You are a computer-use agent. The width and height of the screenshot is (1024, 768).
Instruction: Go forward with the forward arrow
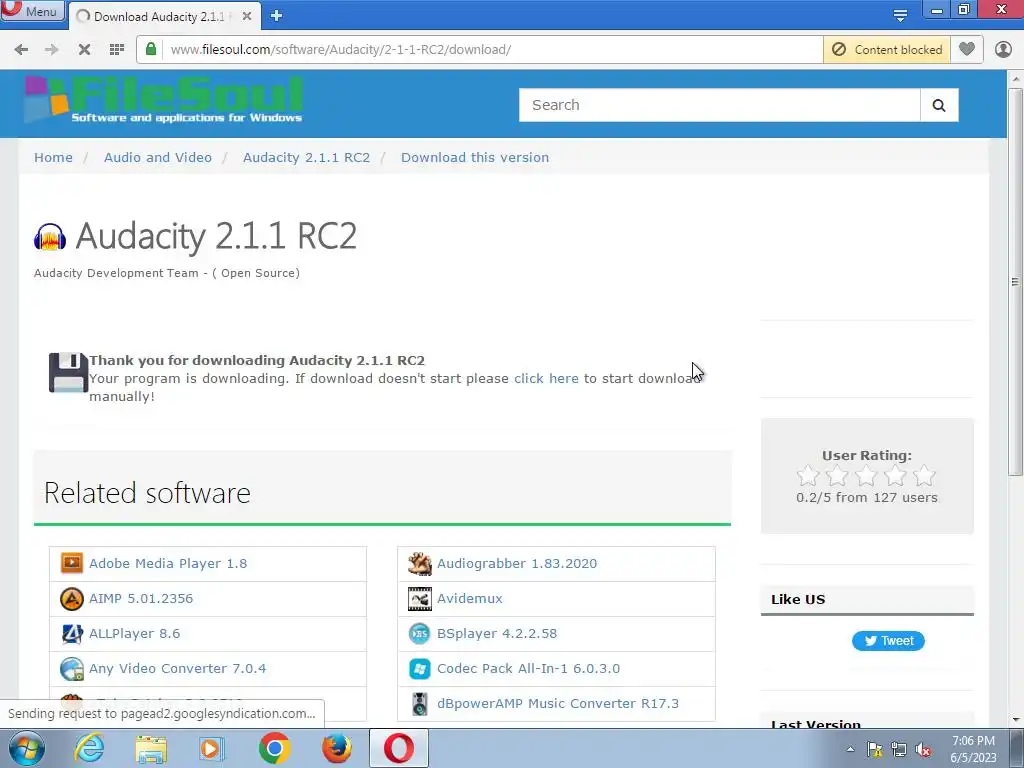(52, 50)
